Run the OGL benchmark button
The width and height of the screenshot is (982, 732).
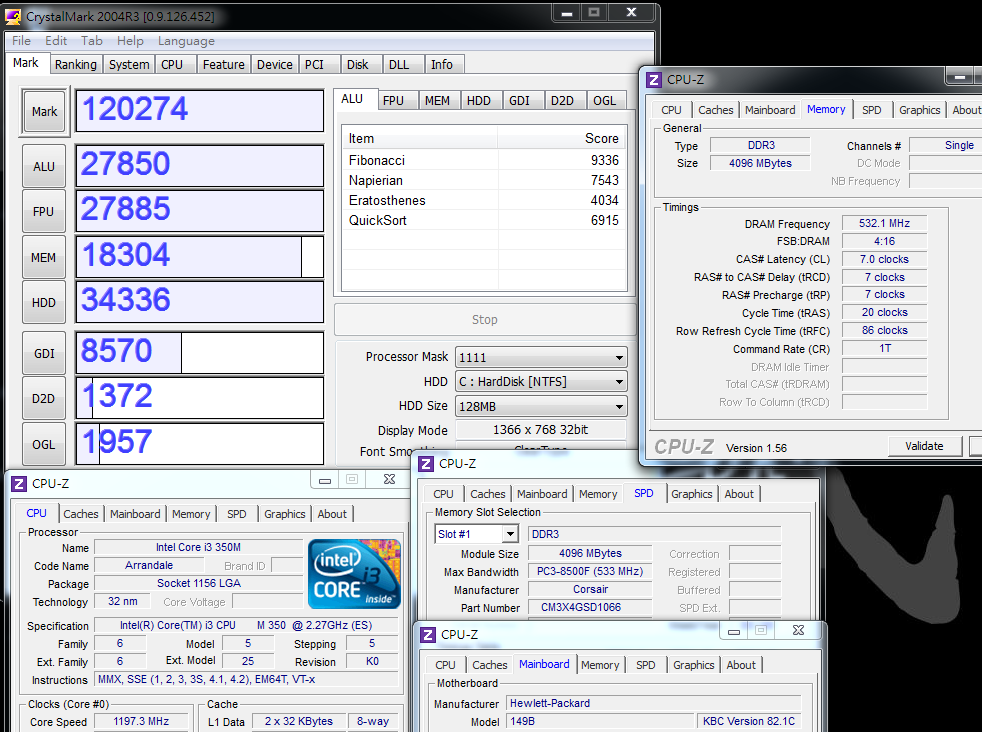click(x=44, y=445)
